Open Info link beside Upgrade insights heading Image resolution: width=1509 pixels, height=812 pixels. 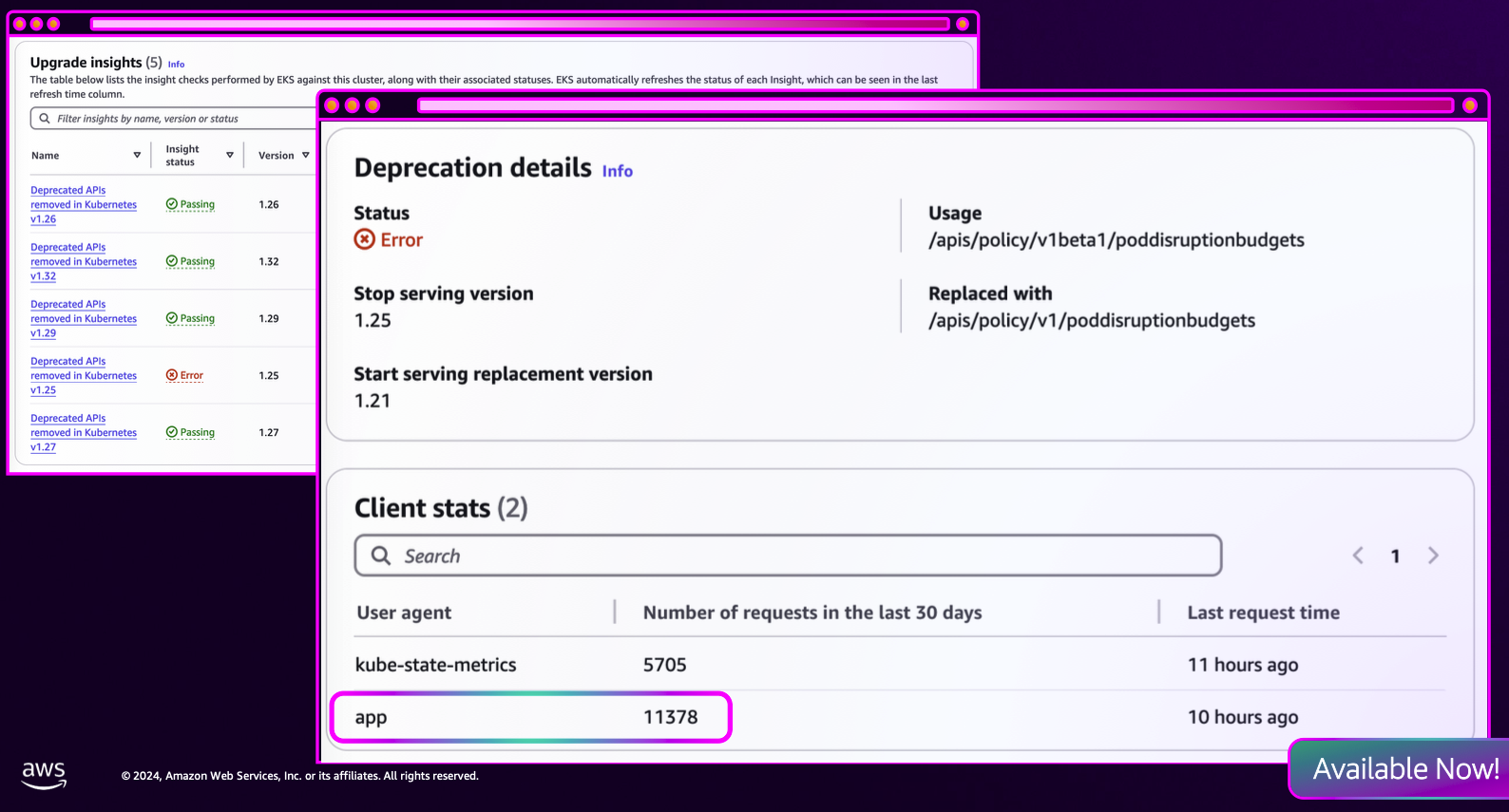pyautogui.click(x=176, y=65)
